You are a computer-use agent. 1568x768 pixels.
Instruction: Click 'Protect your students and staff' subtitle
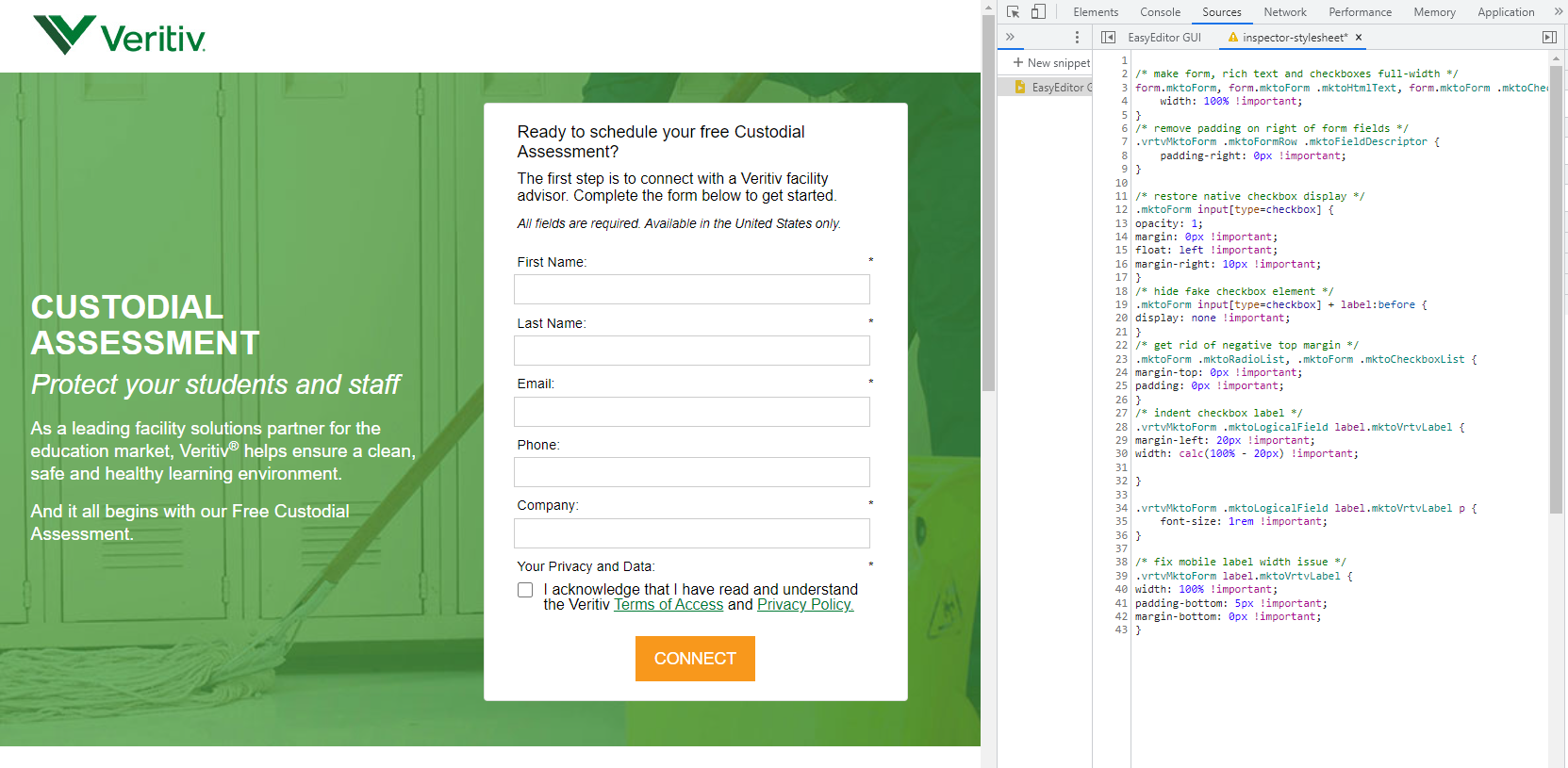[216, 384]
